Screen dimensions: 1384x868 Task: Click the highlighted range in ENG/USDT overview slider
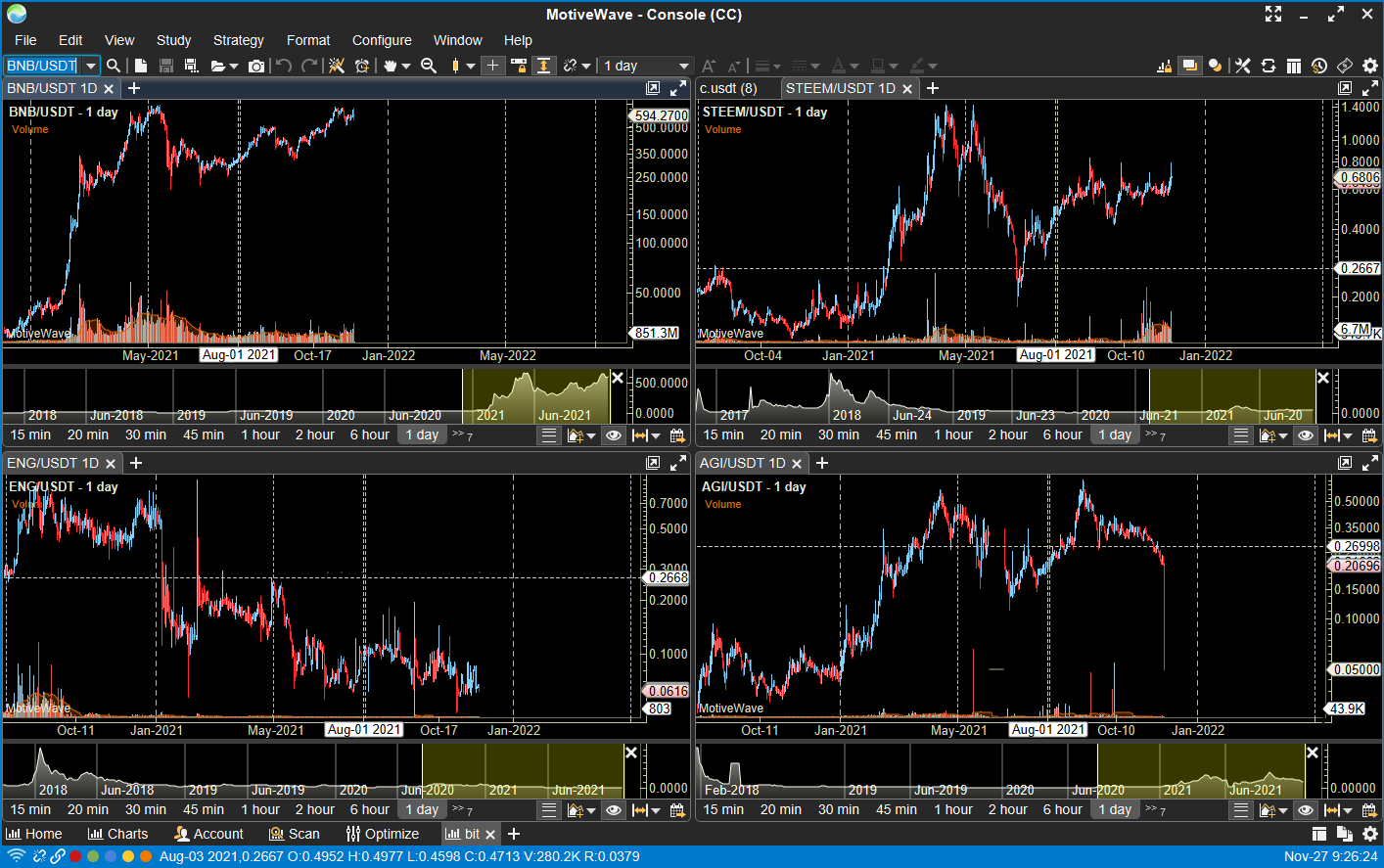[523, 770]
